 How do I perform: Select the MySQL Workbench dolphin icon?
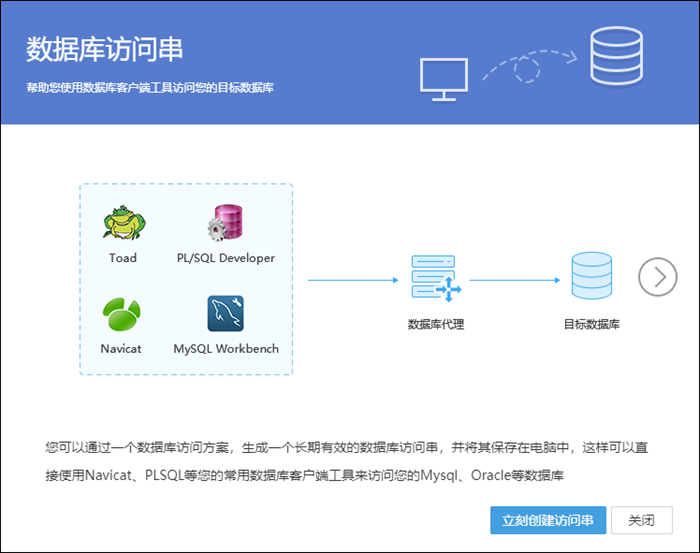tap(226, 314)
